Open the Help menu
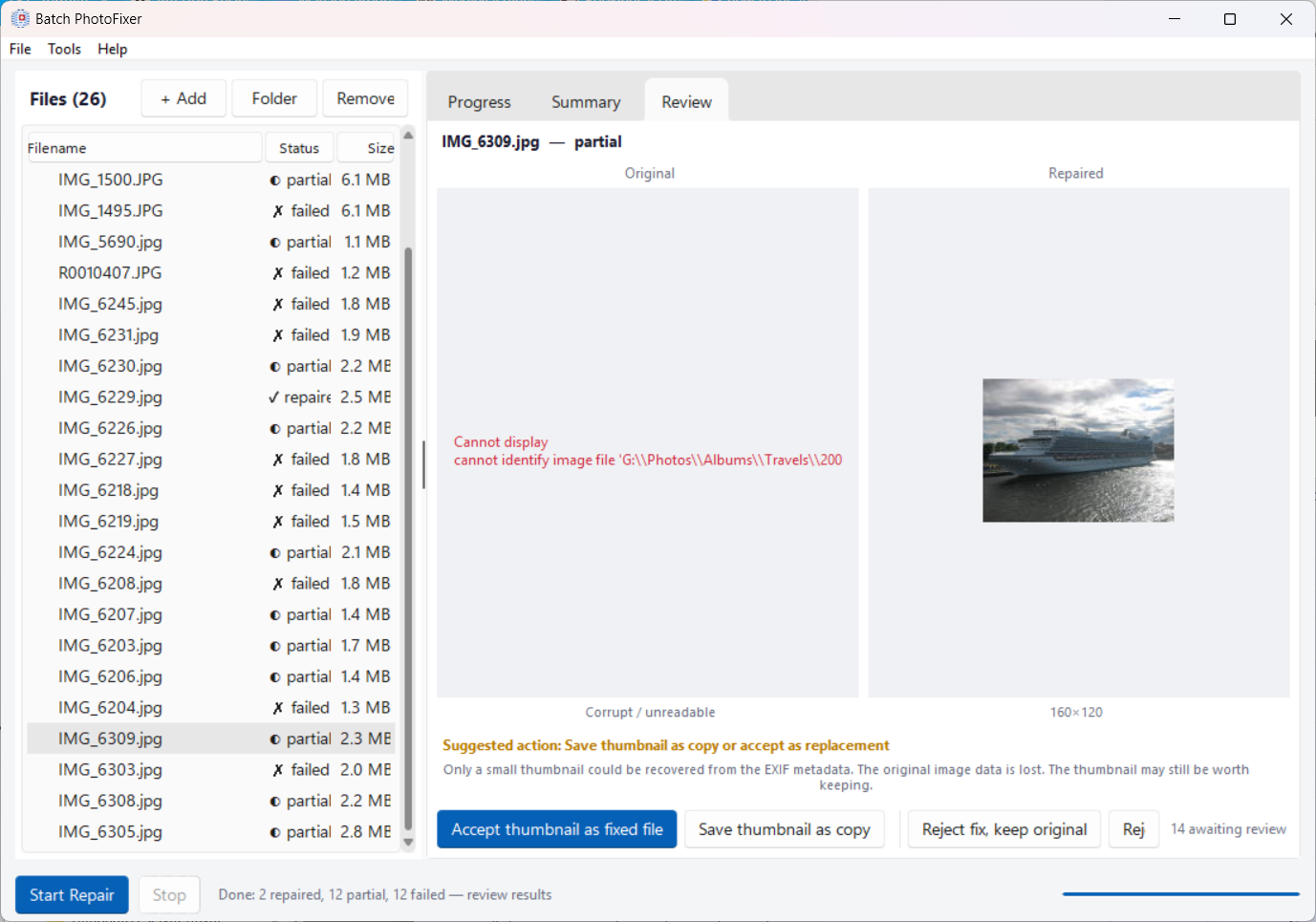This screenshot has height=922, width=1316. [x=112, y=49]
